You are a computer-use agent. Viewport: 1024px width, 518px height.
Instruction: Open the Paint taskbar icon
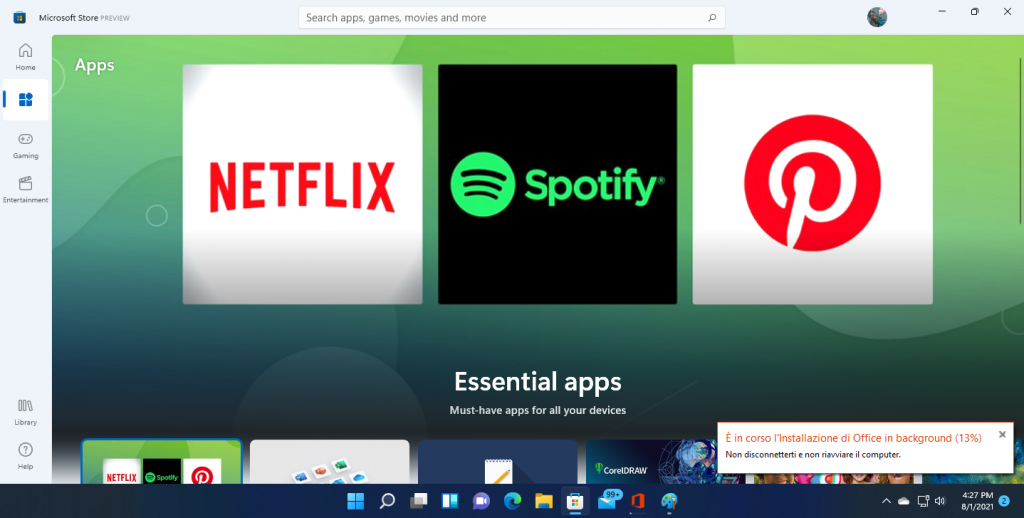tap(669, 501)
